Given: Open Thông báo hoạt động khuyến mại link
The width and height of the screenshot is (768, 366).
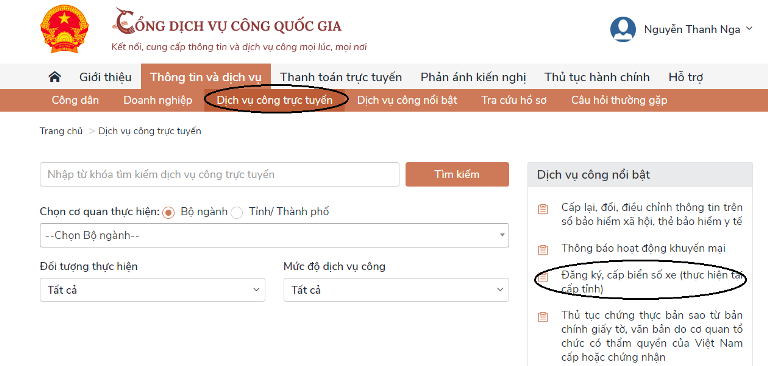Looking at the screenshot, I should click(x=643, y=248).
